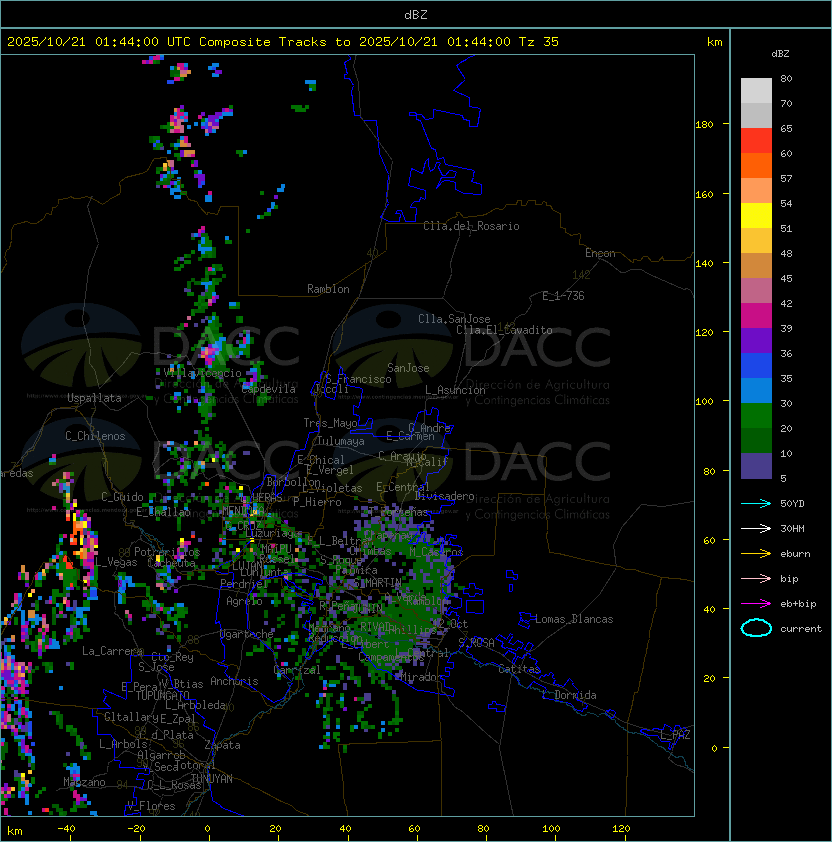Pick the light gray 80 dBZ swatch

(756, 90)
